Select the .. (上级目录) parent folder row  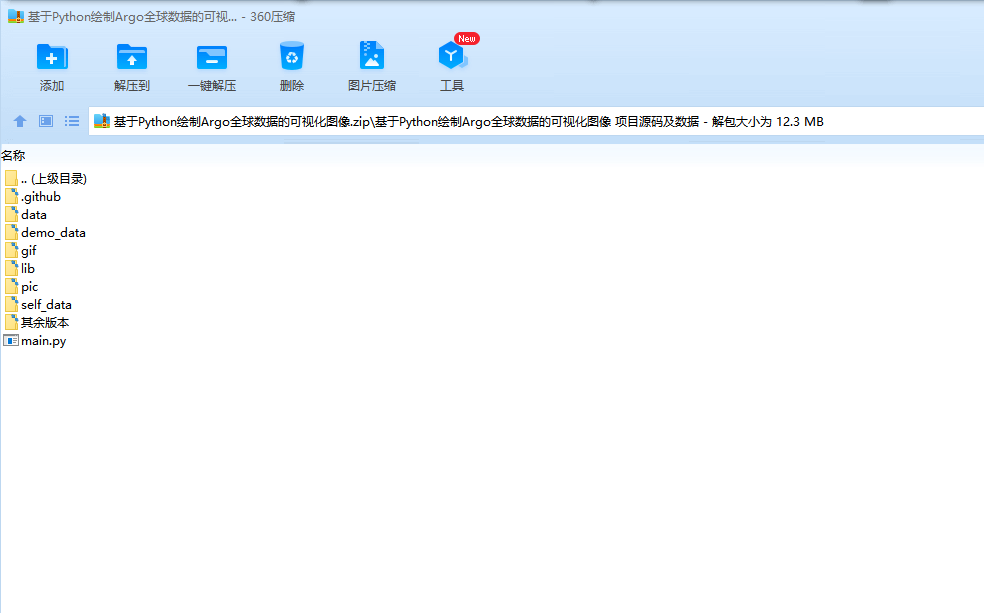(x=46, y=179)
